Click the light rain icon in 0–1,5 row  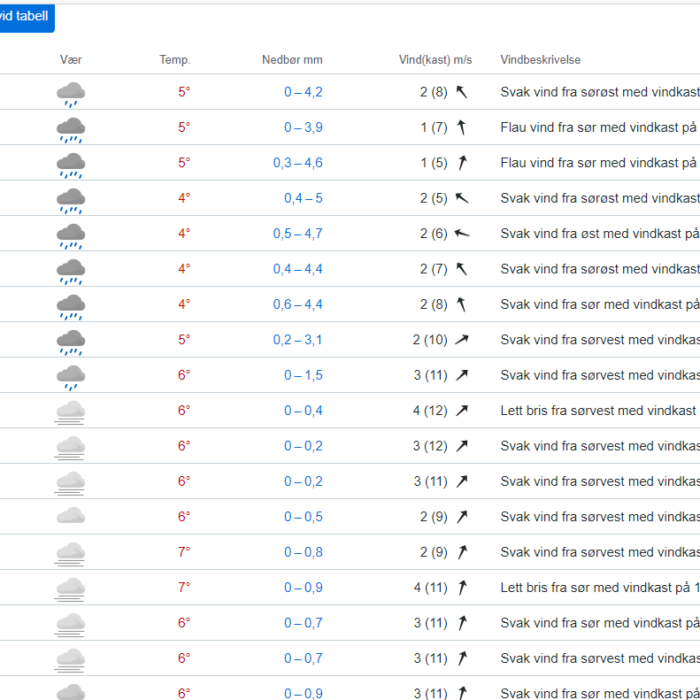(x=71, y=377)
